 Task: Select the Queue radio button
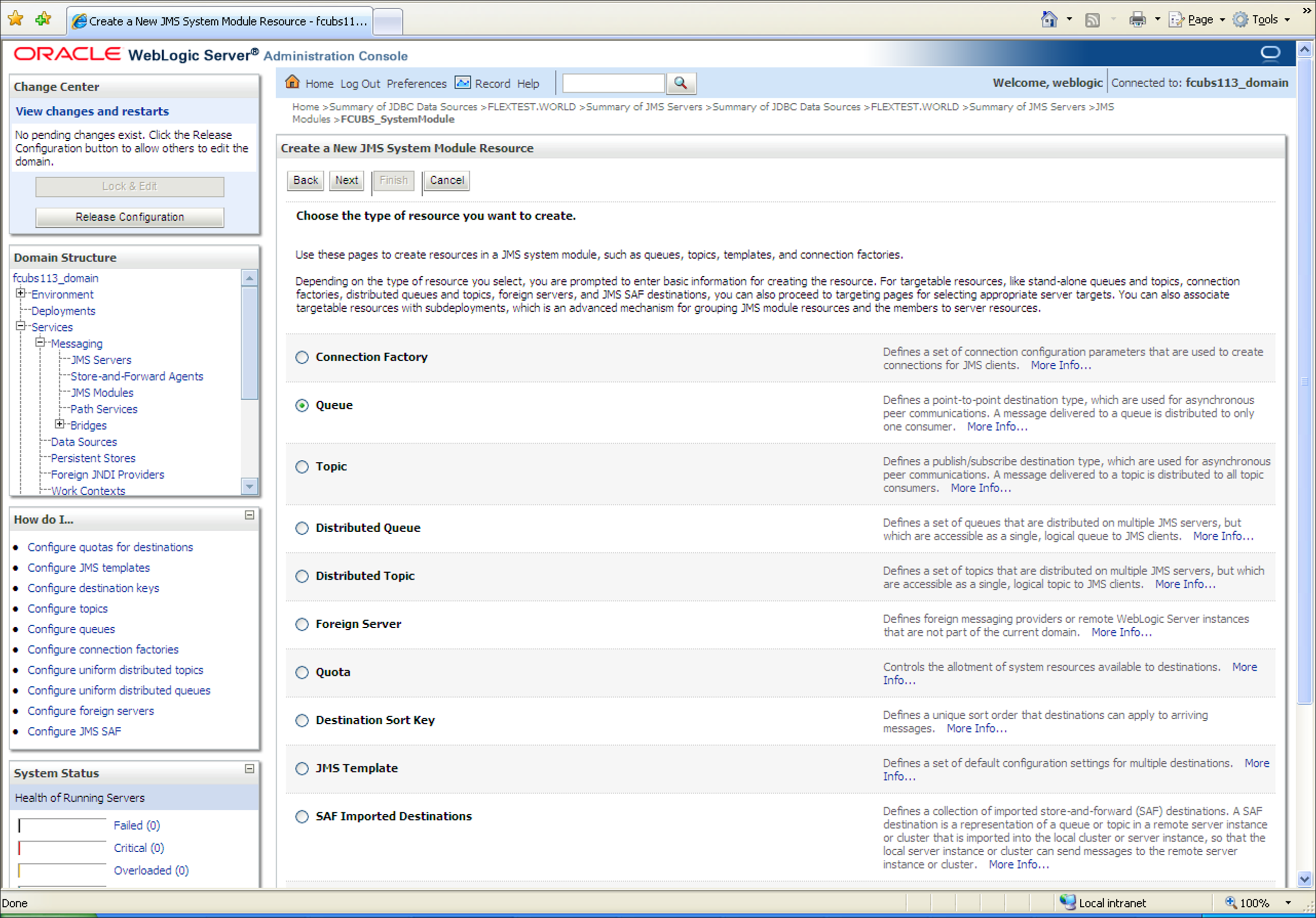click(x=302, y=405)
